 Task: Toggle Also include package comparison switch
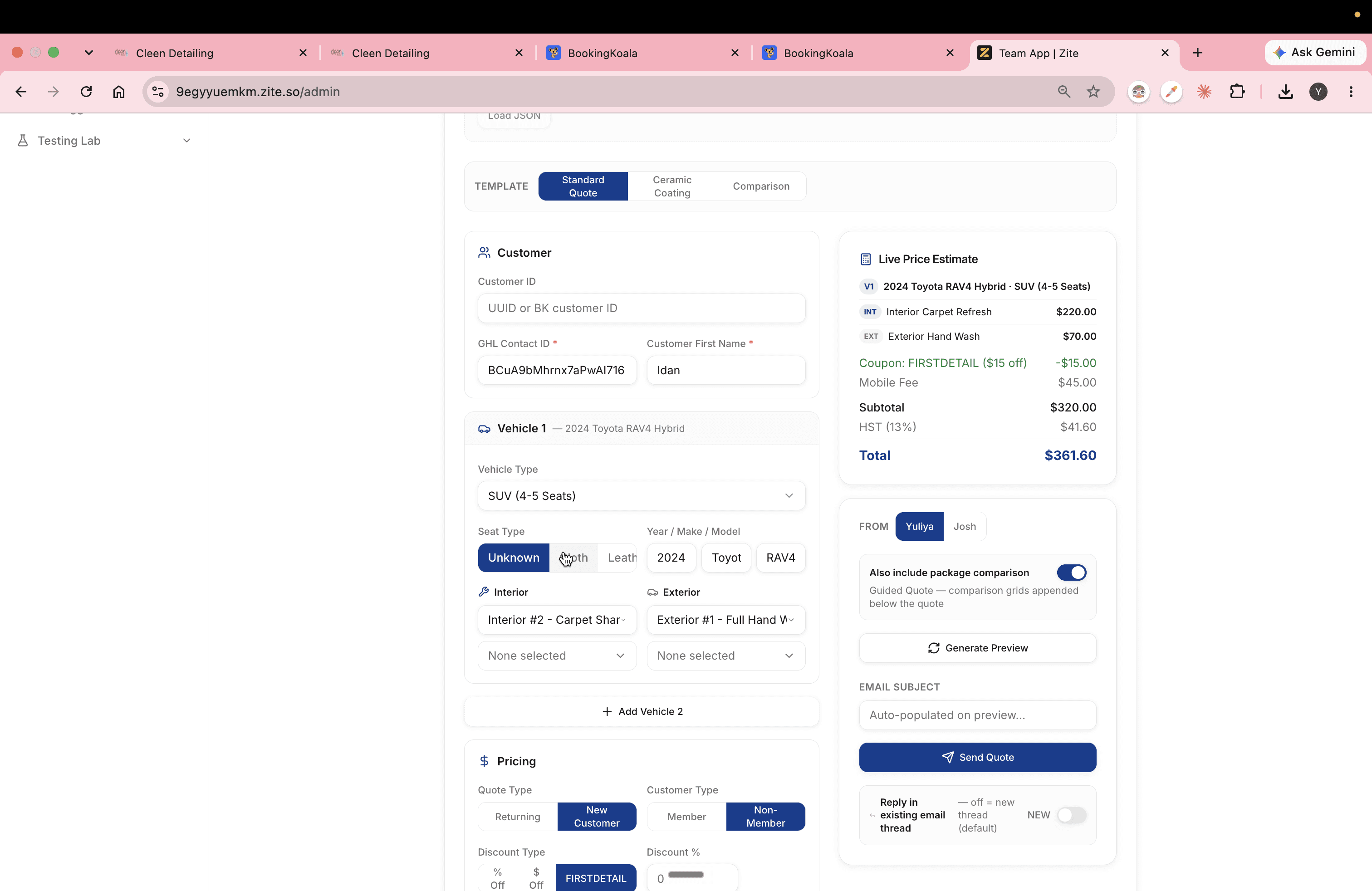tap(1072, 572)
